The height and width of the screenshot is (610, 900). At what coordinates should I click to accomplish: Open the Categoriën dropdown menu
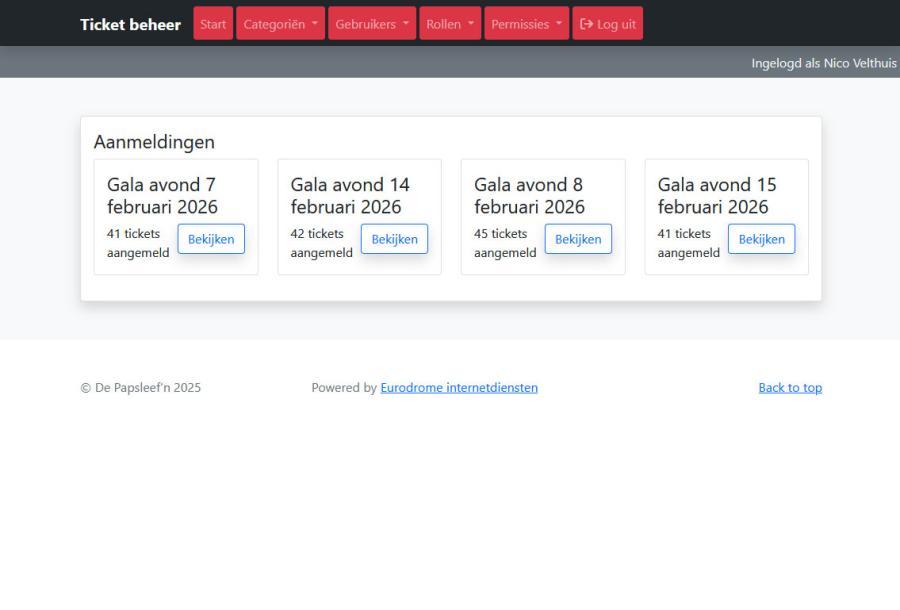click(x=280, y=24)
